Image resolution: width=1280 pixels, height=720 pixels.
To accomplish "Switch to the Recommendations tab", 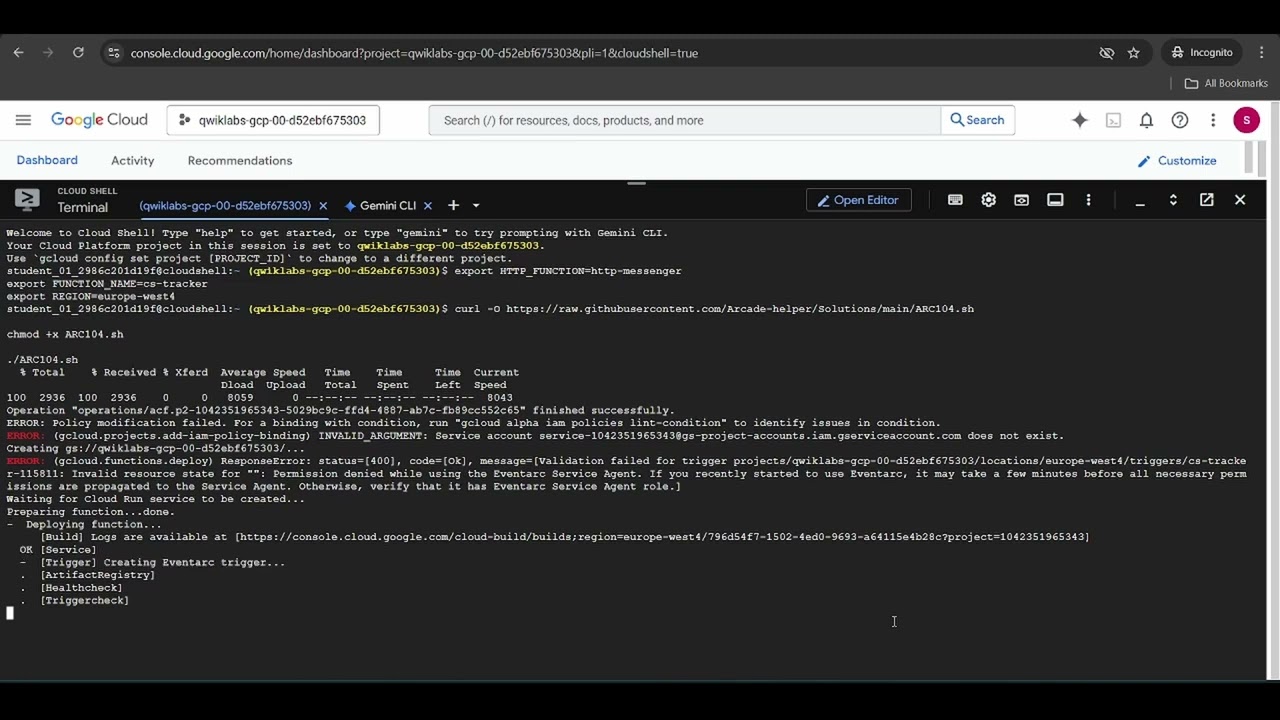I will 240,160.
